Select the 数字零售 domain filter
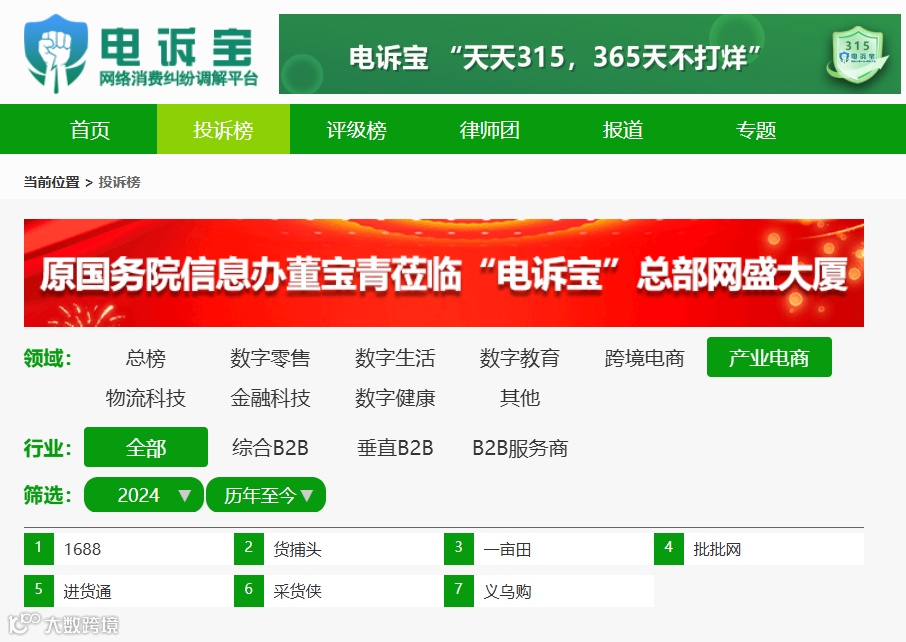Image resolution: width=906 pixels, height=642 pixels. (270, 358)
